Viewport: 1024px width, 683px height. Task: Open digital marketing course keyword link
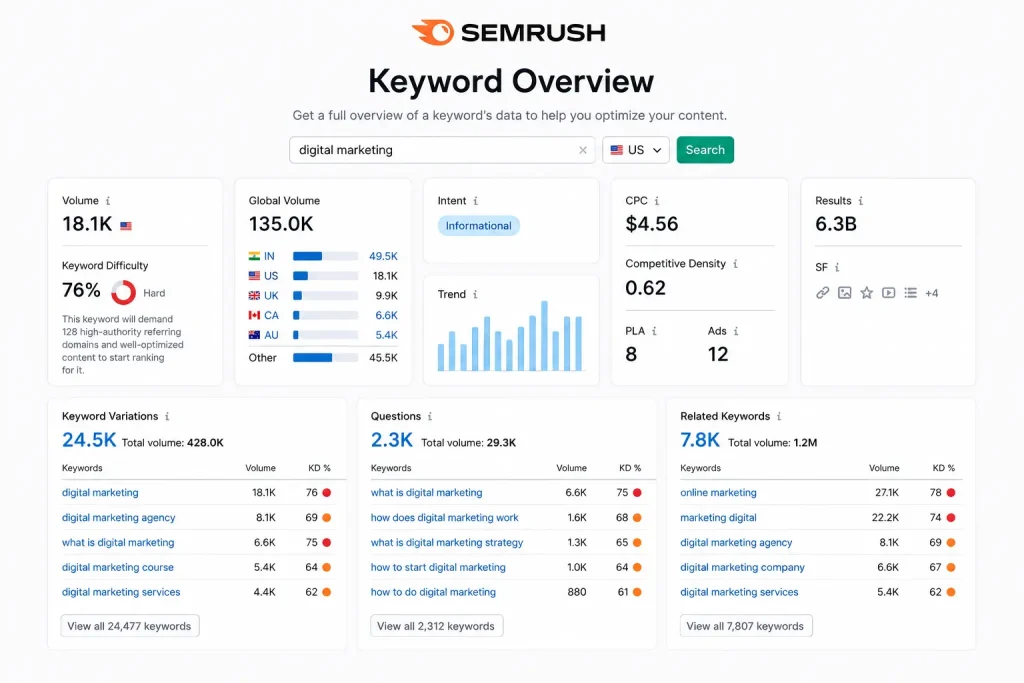[118, 567]
